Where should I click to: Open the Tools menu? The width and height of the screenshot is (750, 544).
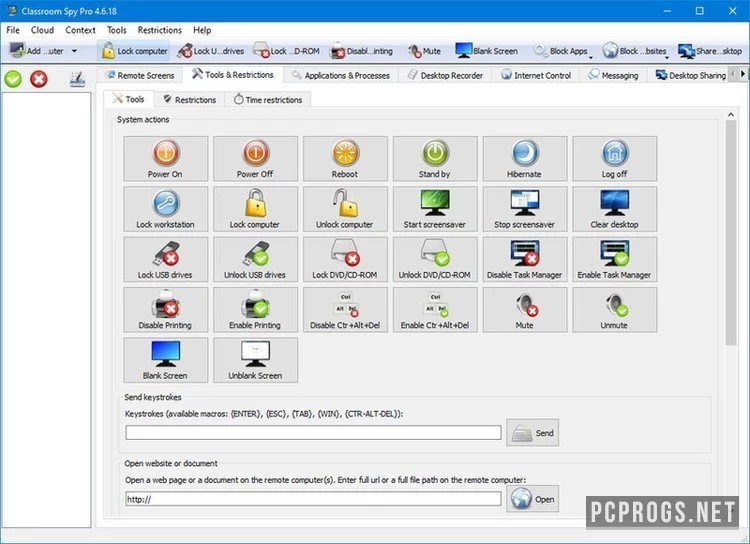coord(117,30)
